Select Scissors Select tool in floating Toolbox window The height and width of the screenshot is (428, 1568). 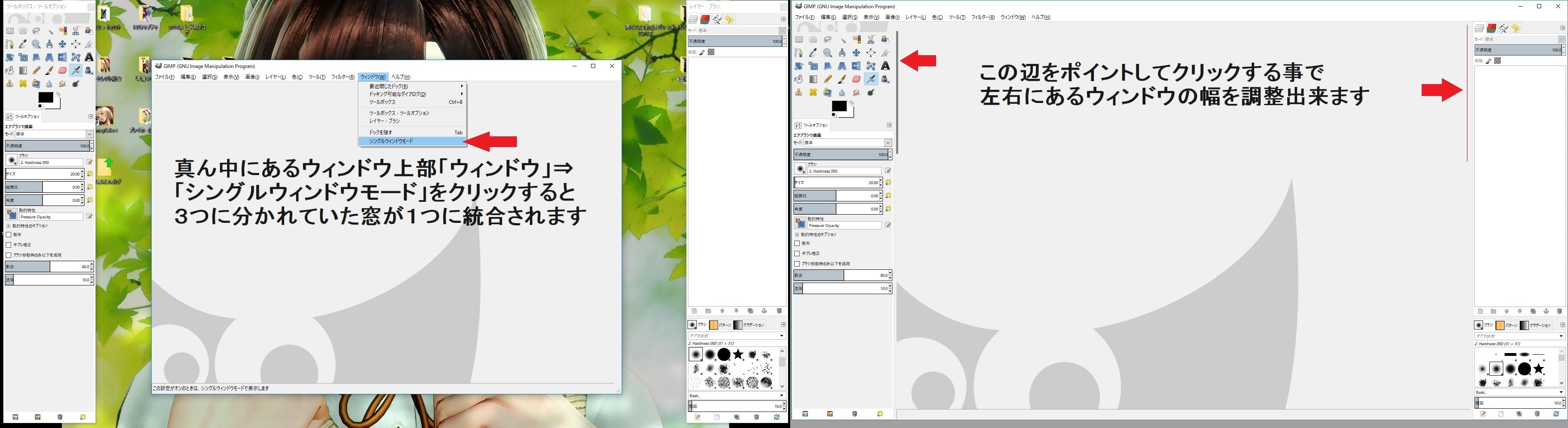click(x=76, y=30)
